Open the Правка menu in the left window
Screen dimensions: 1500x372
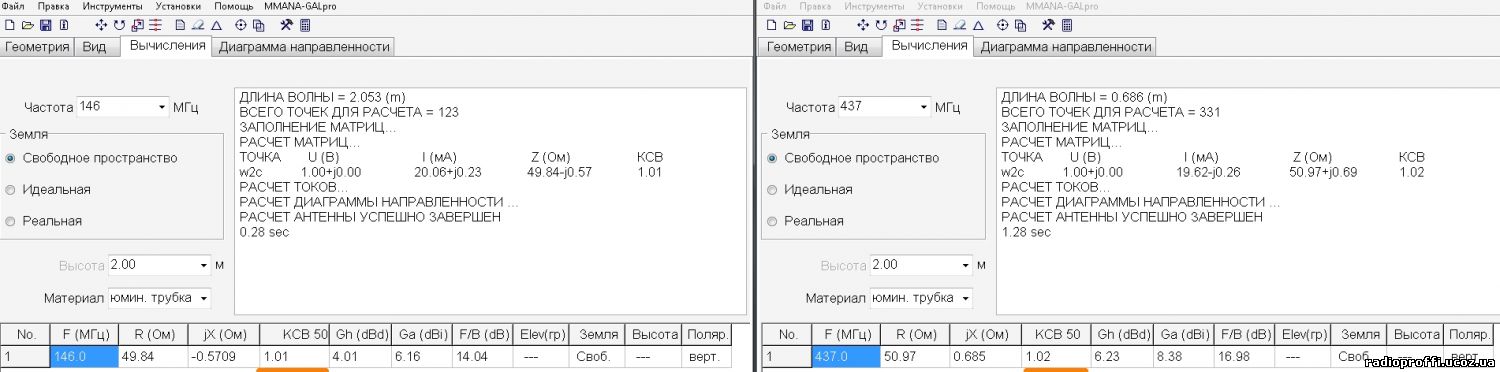point(54,6)
